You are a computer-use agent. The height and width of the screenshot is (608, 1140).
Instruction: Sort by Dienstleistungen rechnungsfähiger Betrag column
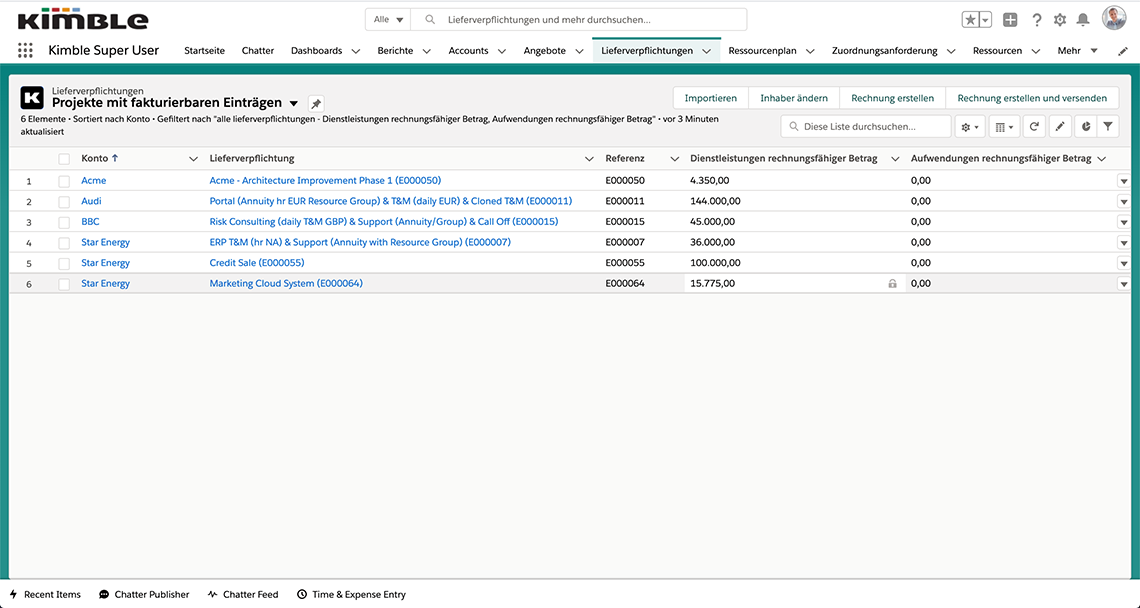[783, 159]
